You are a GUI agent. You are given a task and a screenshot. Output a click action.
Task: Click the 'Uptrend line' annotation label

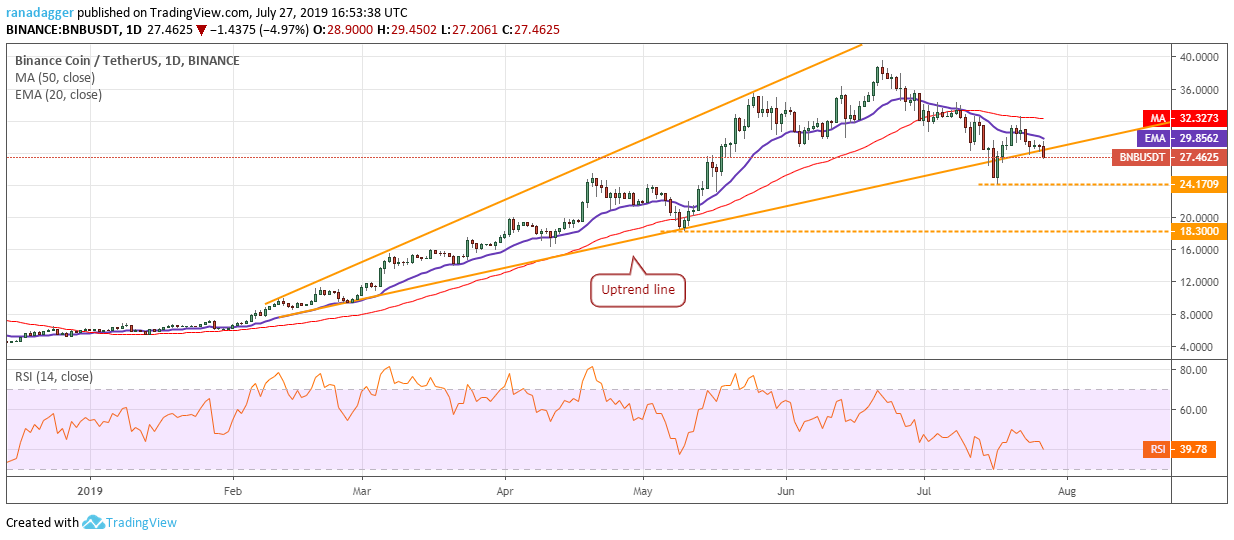click(638, 290)
